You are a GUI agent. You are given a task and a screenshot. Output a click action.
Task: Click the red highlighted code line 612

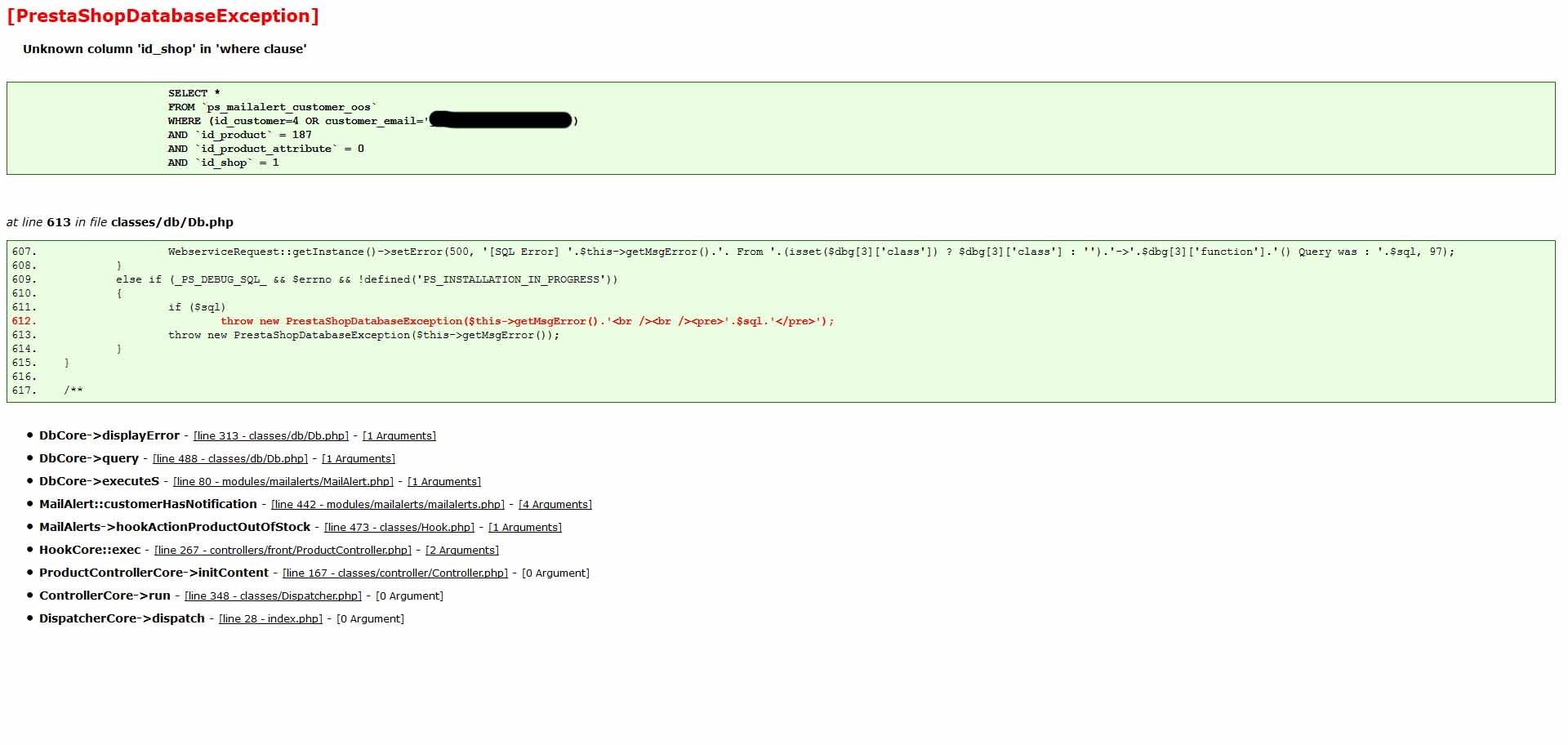(x=528, y=321)
